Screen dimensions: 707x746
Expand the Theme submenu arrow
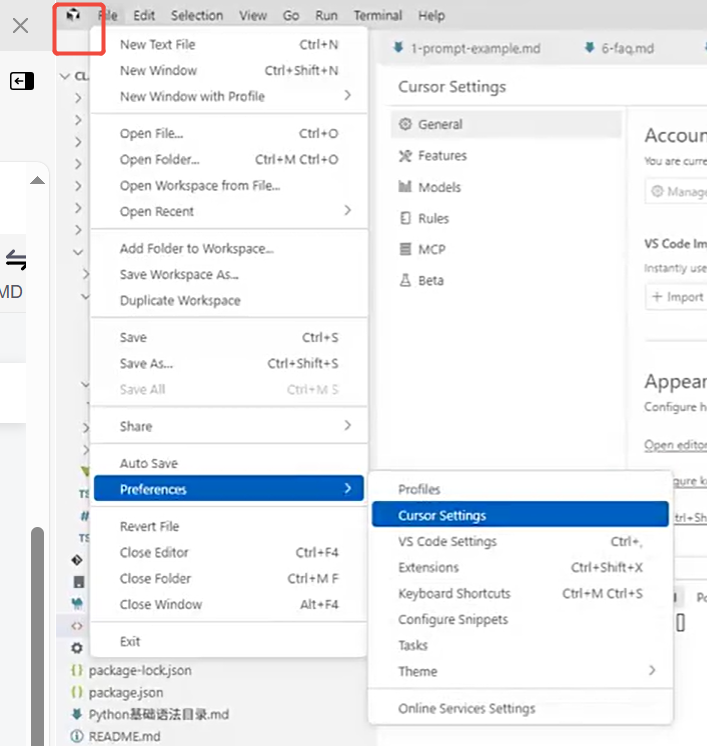click(652, 670)
